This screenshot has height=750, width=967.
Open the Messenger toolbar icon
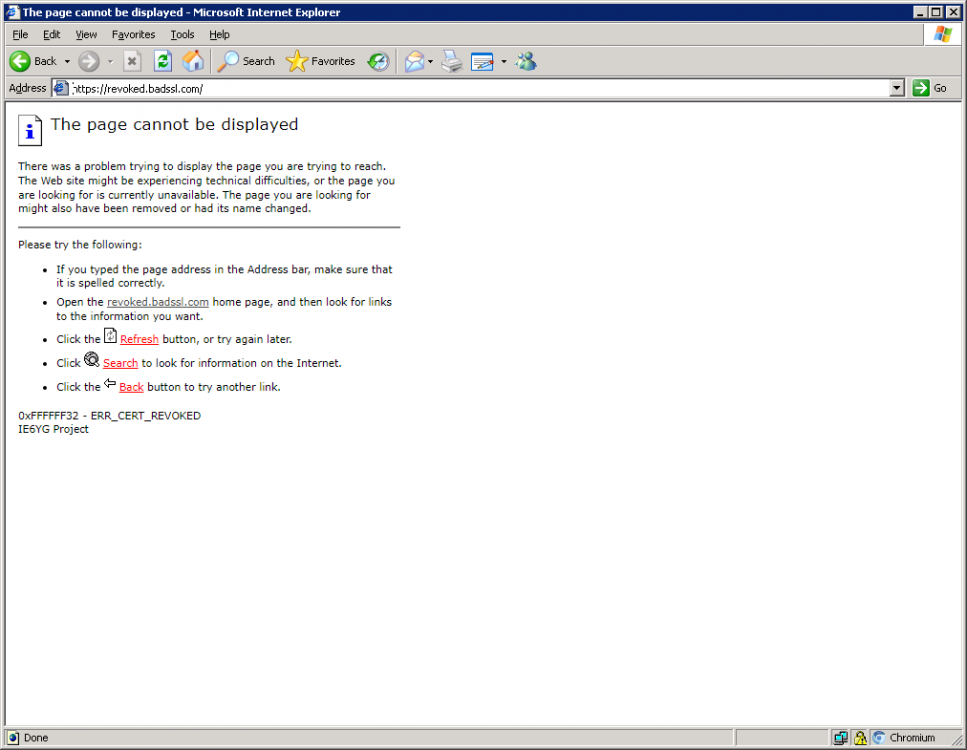pos(526,61)
